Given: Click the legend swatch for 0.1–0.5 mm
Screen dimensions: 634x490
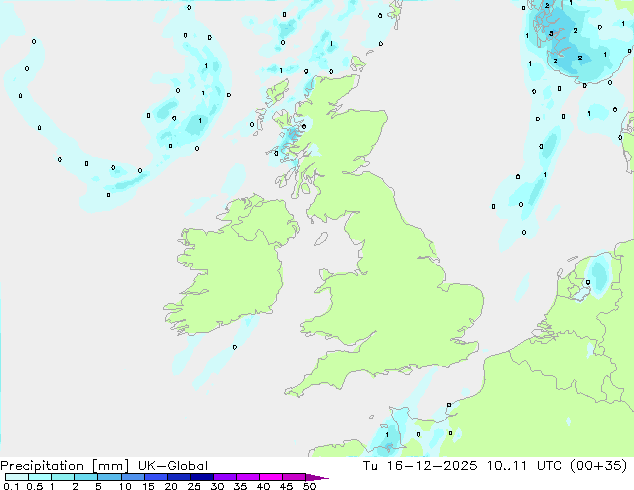Looking at the screenshot, I should (x=17, y=477).
